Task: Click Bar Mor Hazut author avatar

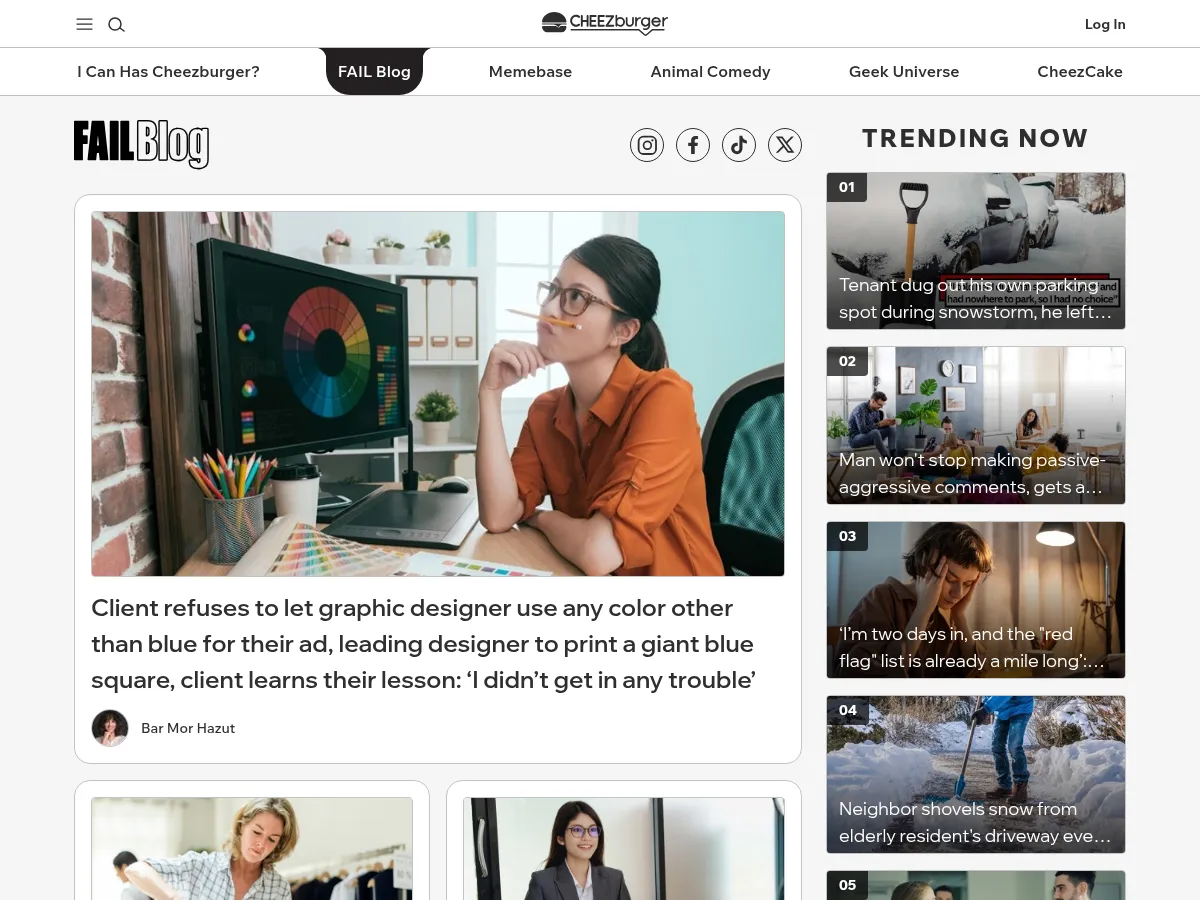Action: (x=110, y=728)
